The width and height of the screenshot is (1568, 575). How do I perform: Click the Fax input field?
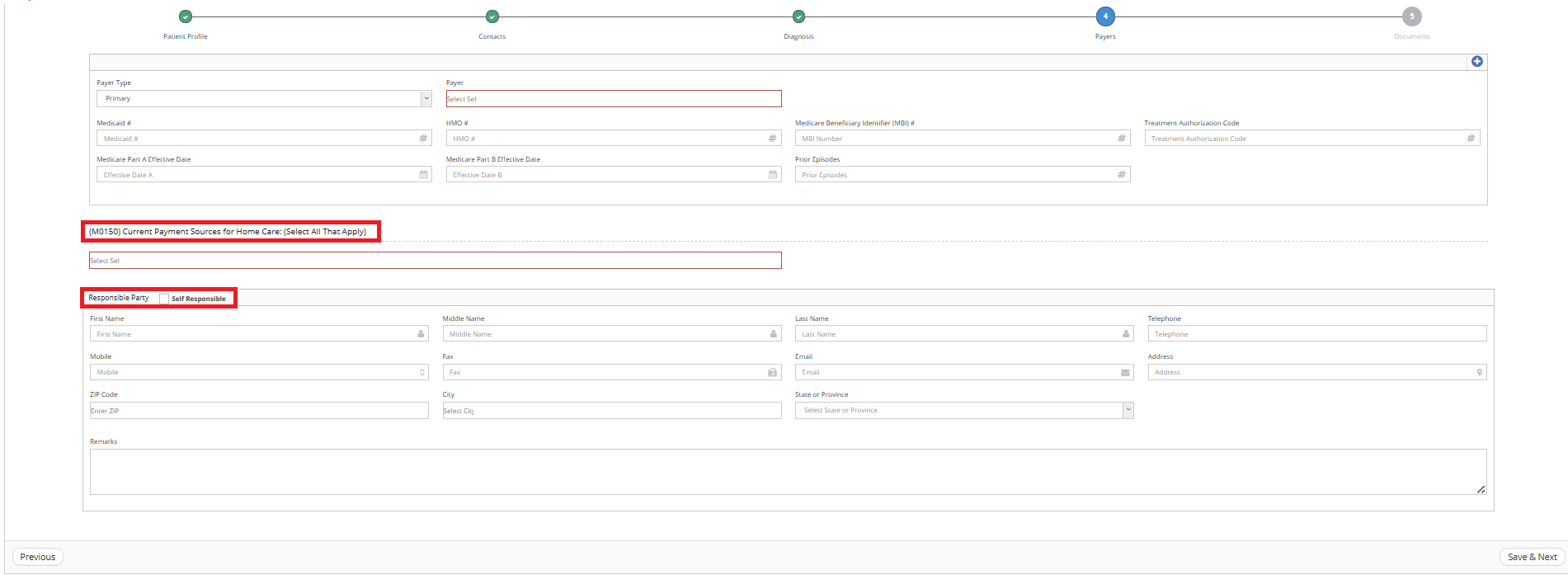click(x=612, y=372)
